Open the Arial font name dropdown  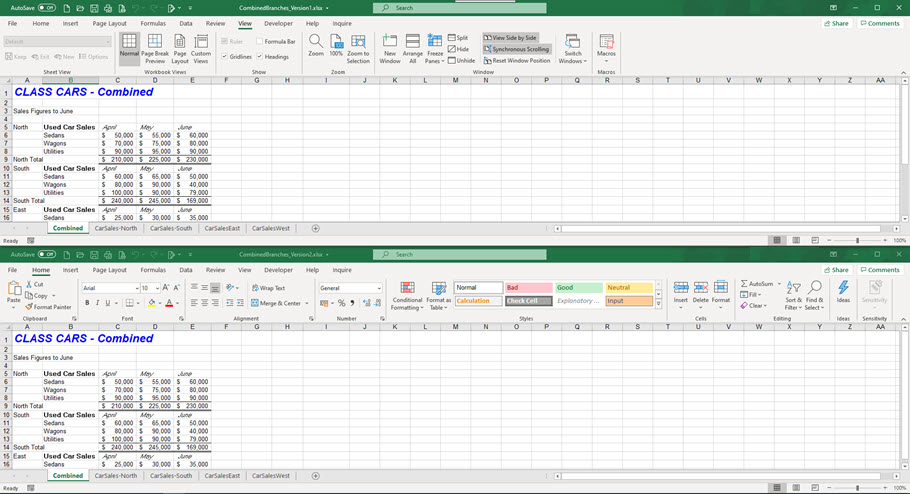coord(135,288)
